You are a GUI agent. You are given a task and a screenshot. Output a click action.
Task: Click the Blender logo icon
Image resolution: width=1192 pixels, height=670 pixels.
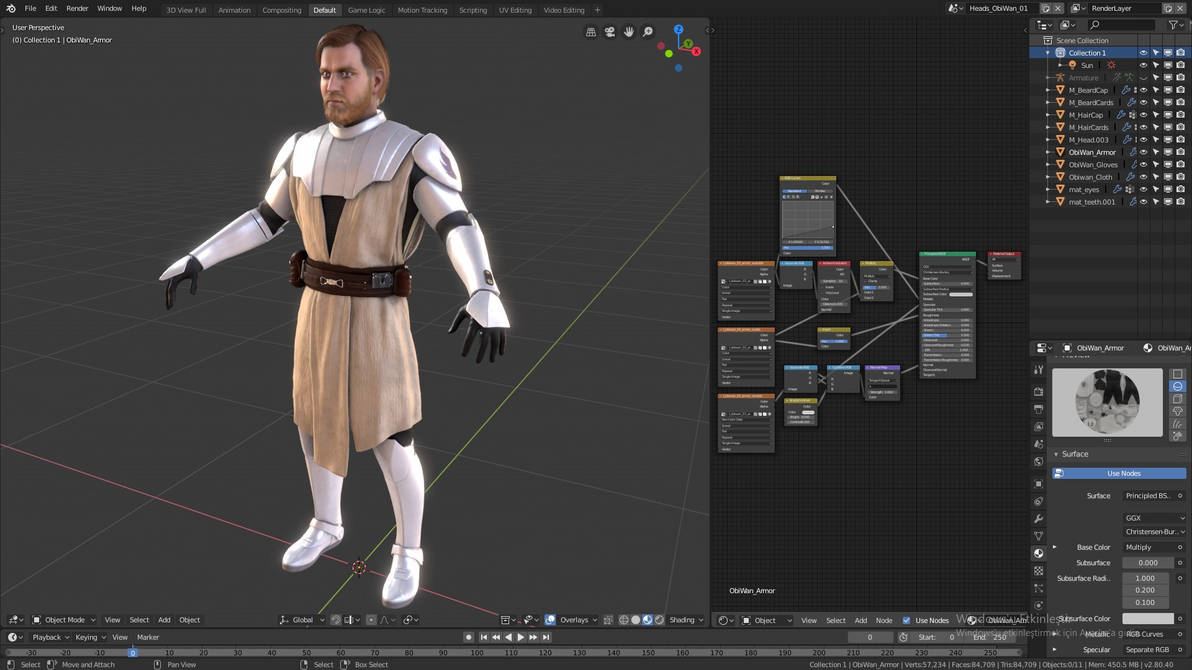pos(11,8)
